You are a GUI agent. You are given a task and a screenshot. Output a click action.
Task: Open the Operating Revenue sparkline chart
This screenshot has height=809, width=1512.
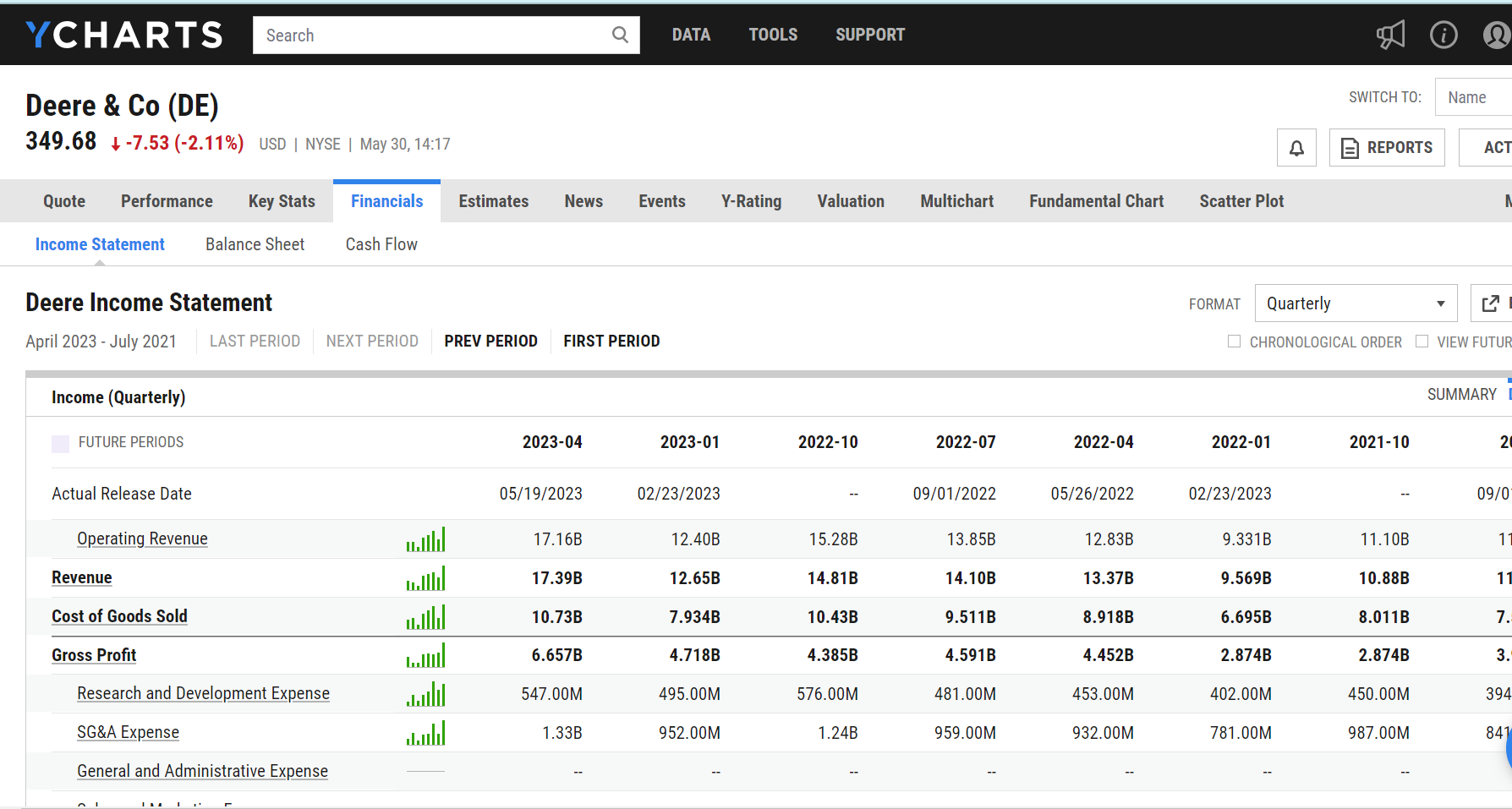425,539
